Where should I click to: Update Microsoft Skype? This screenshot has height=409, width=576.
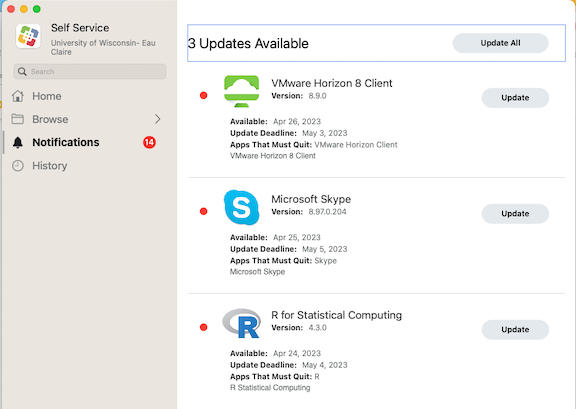tap(515, 214)
